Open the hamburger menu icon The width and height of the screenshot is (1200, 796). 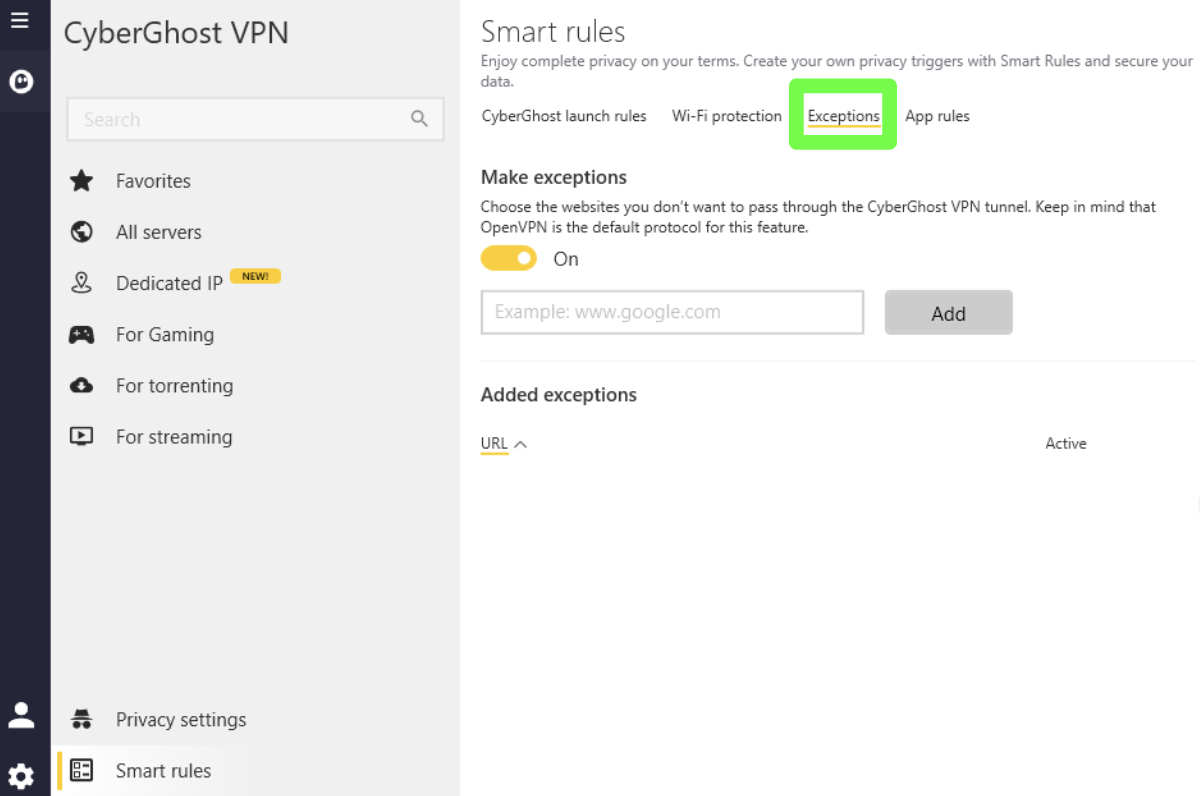tap(19, 20)
